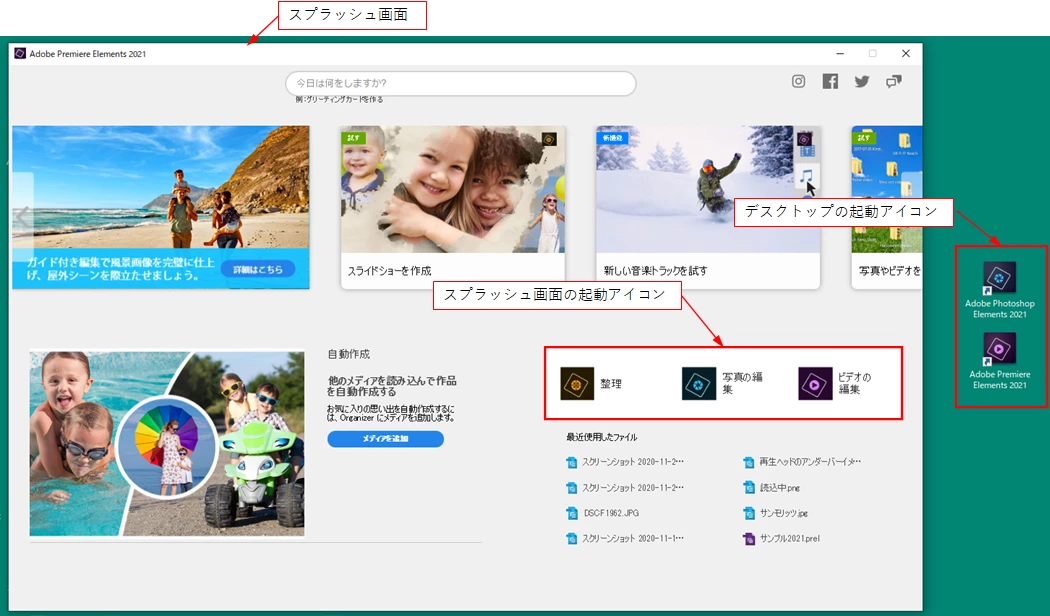Open recent file DSCF1962.JPG

(603, 513)
